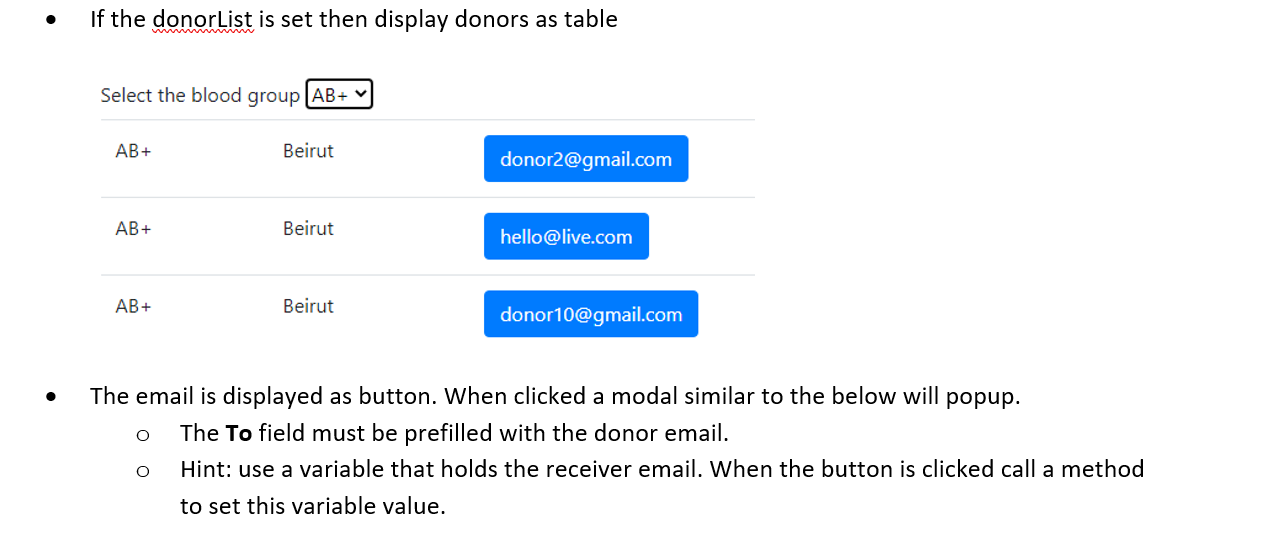Click Beirut cell in hello@live.com row
The height and width of the screenshot is (552, 1263).
coord(308,229)
